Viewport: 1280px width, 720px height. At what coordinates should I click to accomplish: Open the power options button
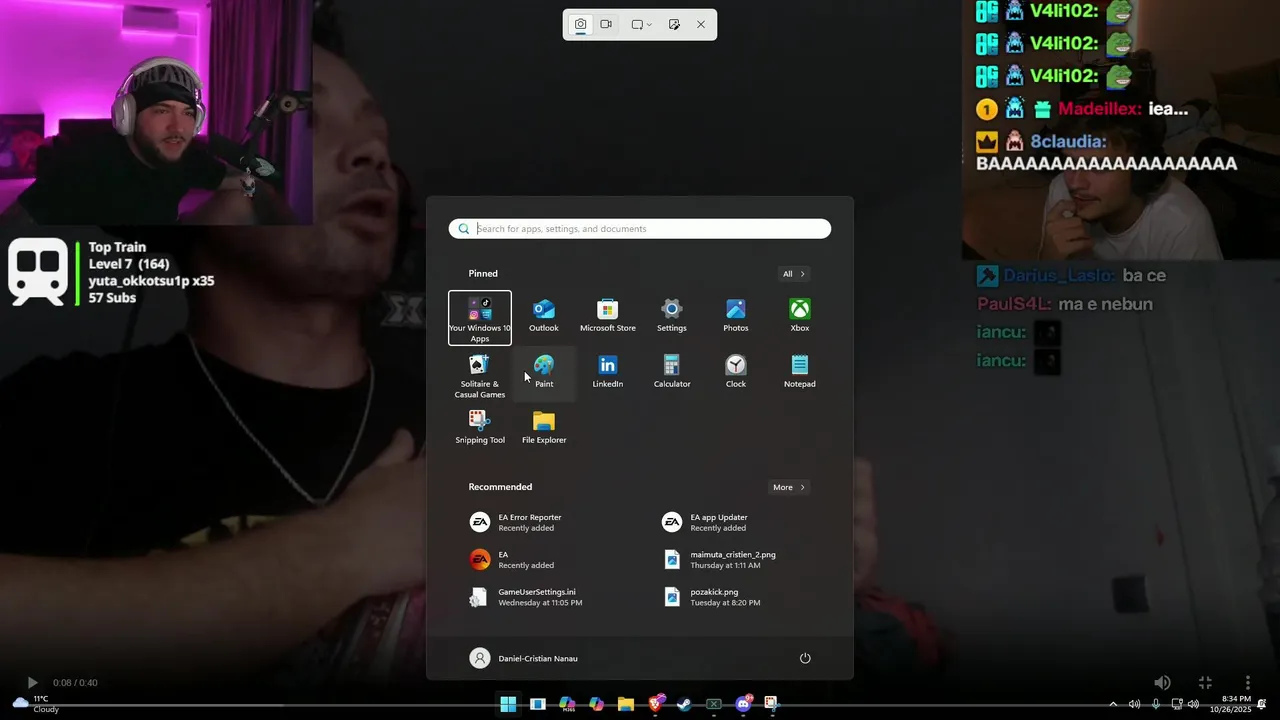pyautogui.click(x=805, y=658)
